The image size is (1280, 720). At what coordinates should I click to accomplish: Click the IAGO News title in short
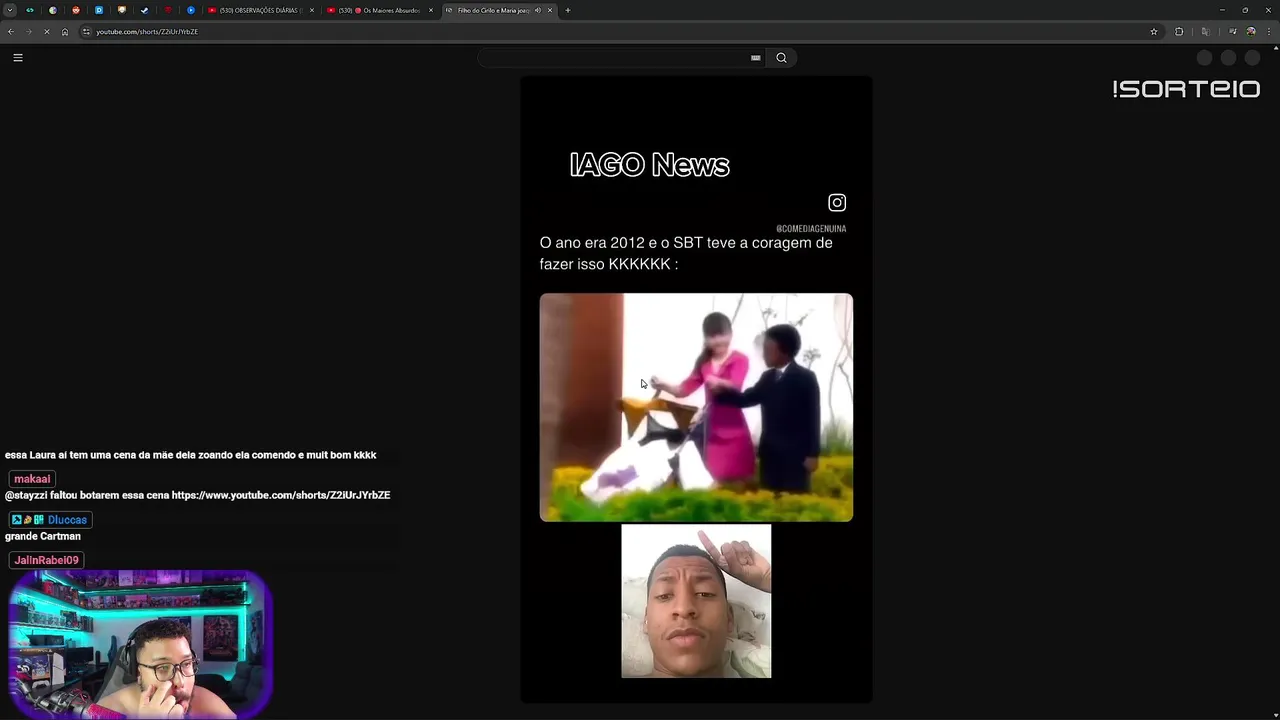tap(649, 165)
